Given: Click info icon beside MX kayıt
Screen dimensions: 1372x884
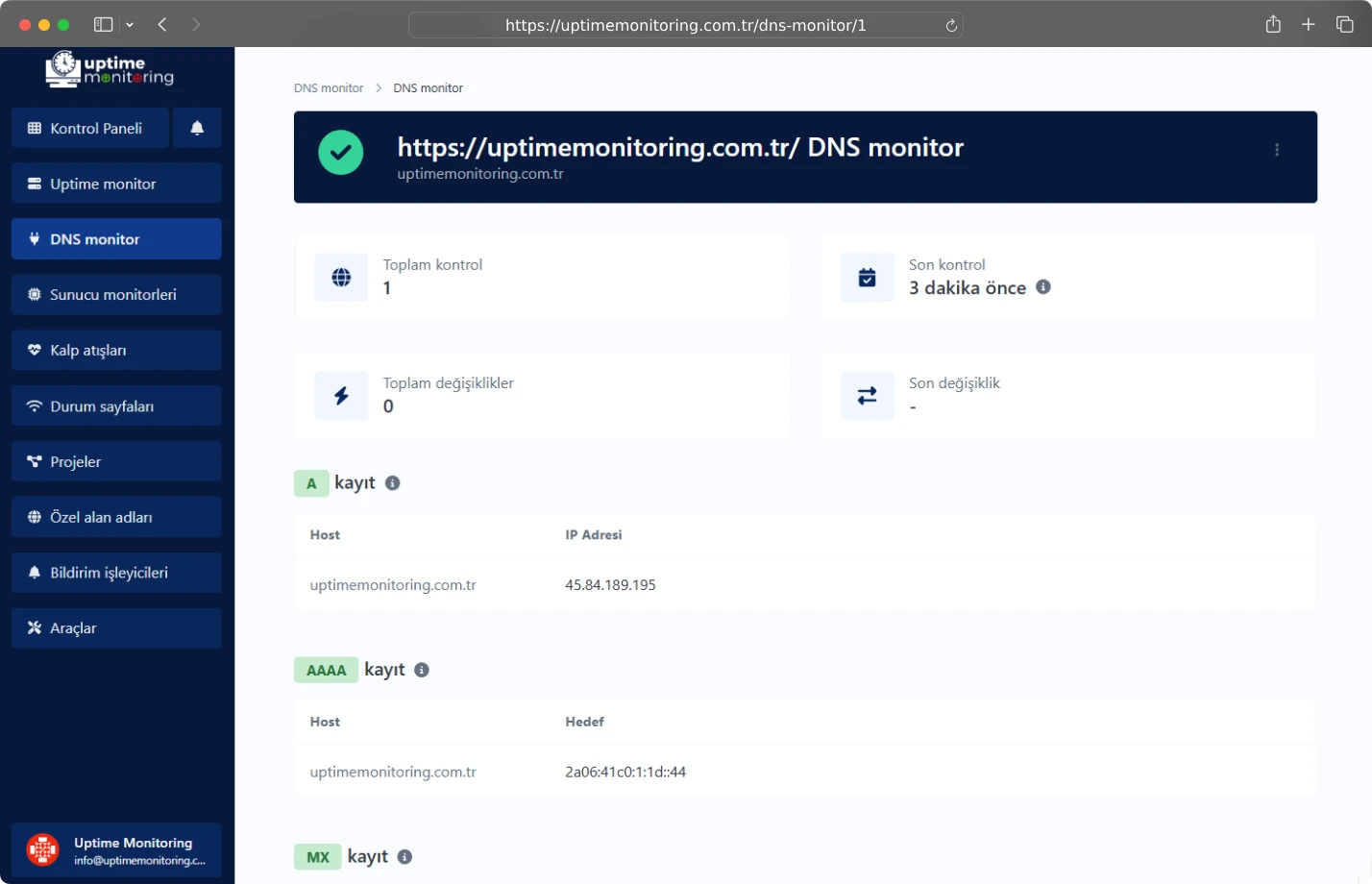Looking at the screenshot, I should pos(404,857).
